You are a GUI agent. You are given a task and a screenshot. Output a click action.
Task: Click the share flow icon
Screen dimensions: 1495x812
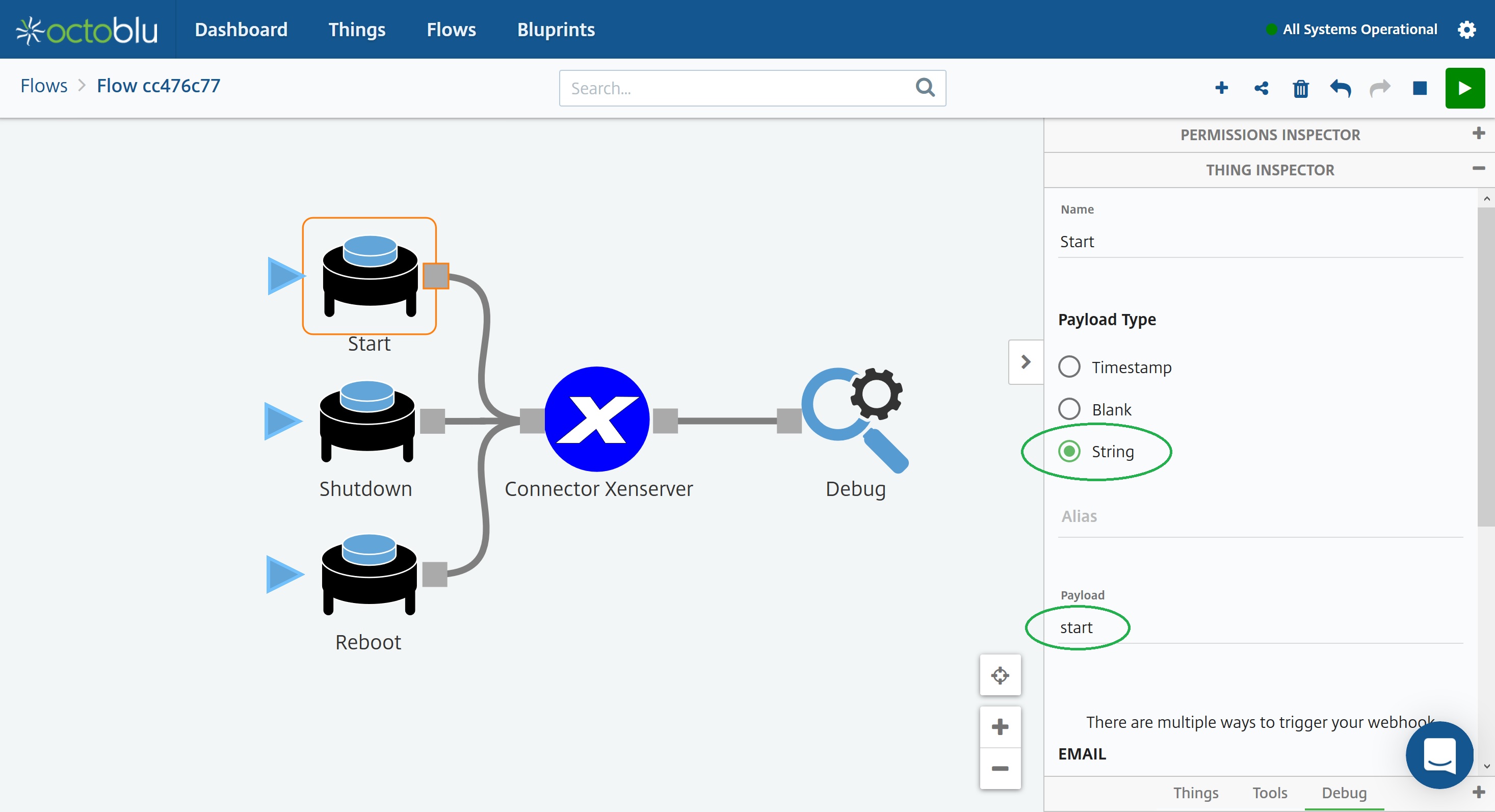coord(1261,88)
